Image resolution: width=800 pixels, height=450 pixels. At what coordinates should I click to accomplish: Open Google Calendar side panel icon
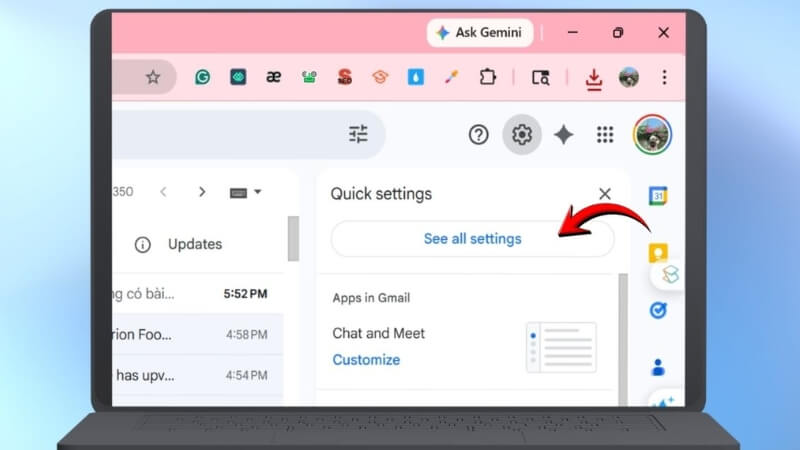pyautogui.click(x=658, y=196)
